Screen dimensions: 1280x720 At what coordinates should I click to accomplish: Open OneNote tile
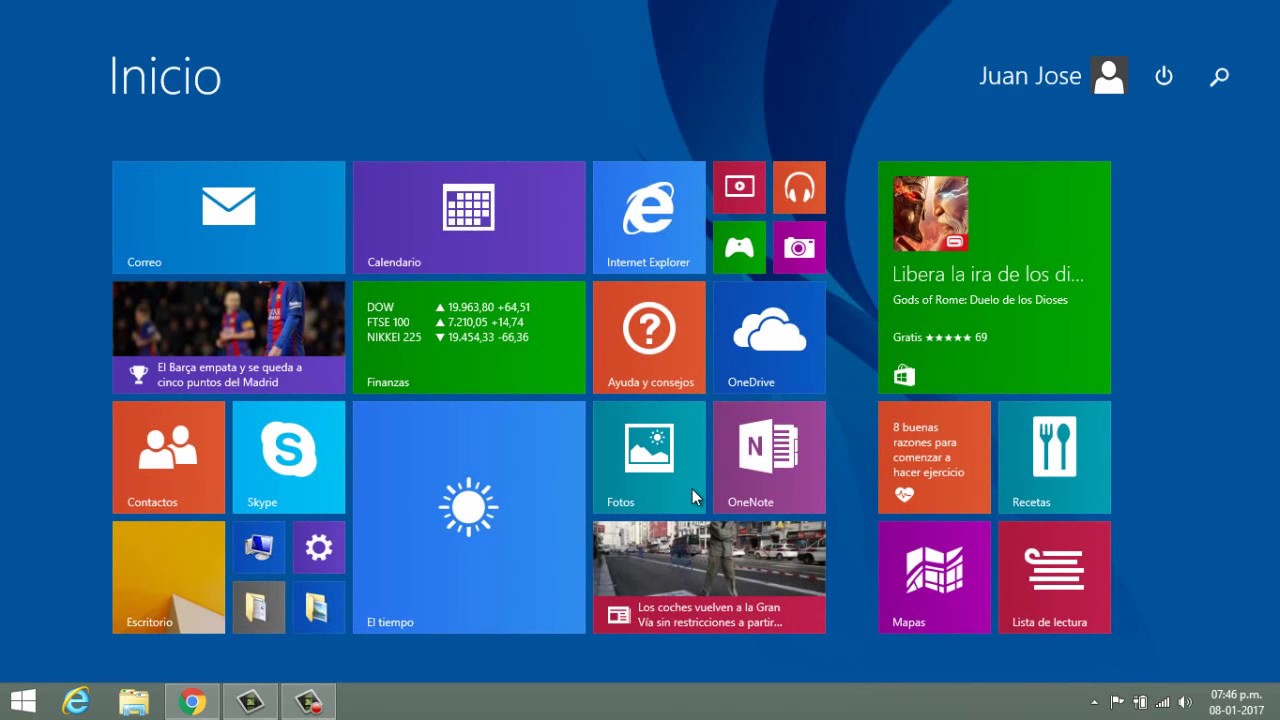pyautogui.click(x=769, y=457)
